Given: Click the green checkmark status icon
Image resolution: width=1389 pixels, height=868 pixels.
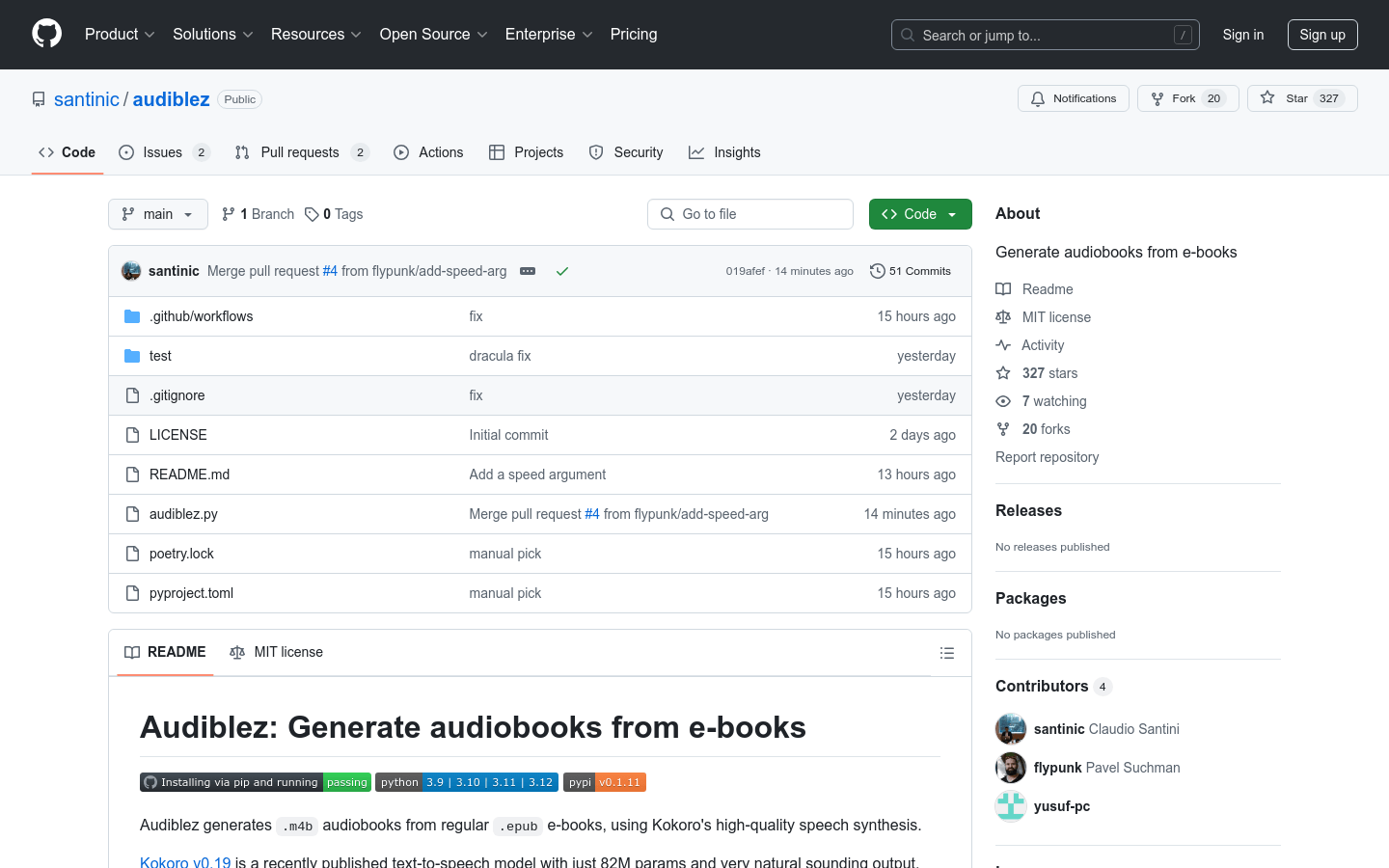Looking at the screenshot, I should coord(562,271).
